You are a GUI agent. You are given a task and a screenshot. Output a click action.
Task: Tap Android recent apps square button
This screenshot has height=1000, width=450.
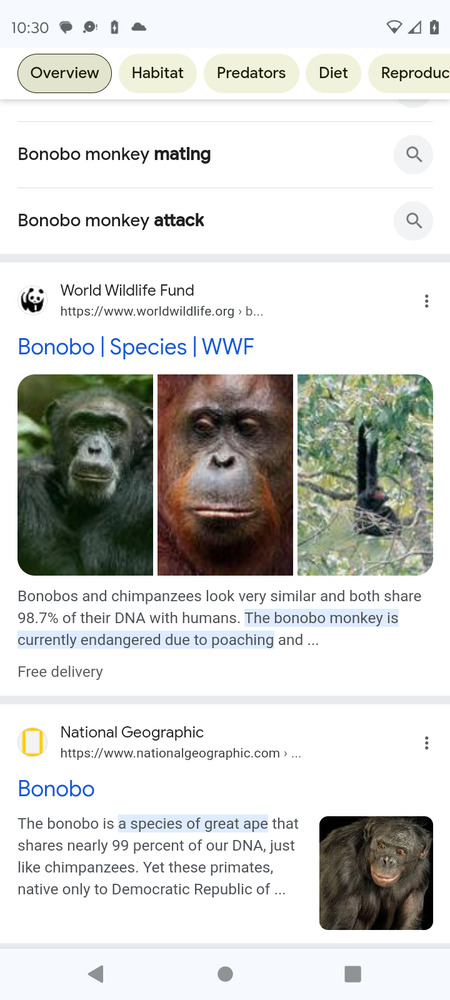(352, 973)
